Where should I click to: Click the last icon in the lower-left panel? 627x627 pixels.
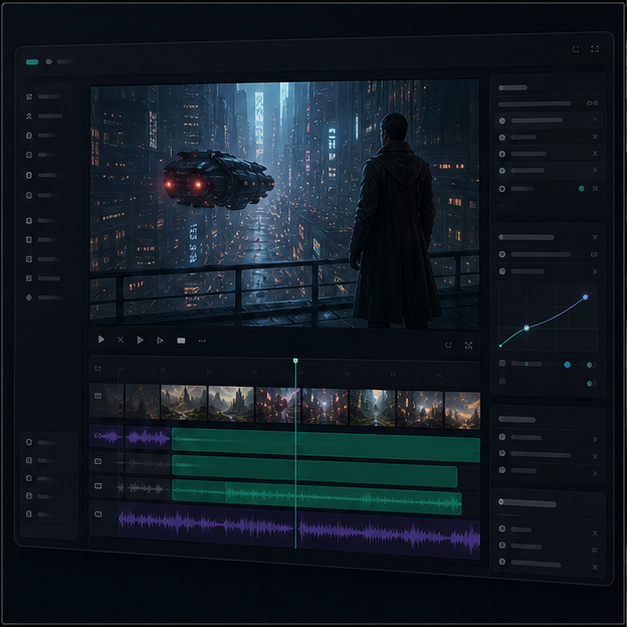pyautogui.click(x=29, y=513)
